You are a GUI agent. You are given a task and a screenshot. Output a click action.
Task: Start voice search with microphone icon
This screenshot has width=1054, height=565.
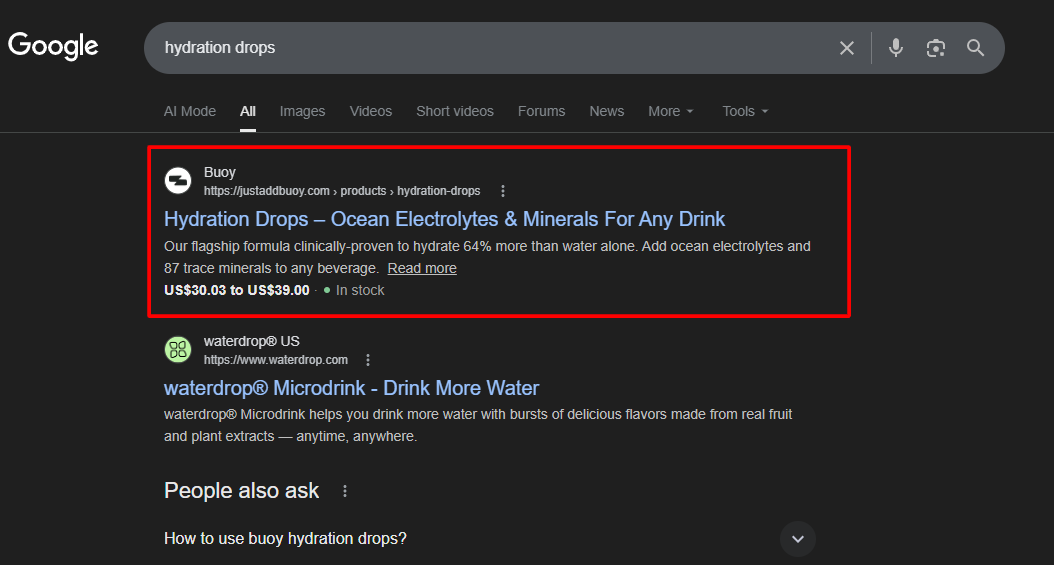(x=895, y=48)
